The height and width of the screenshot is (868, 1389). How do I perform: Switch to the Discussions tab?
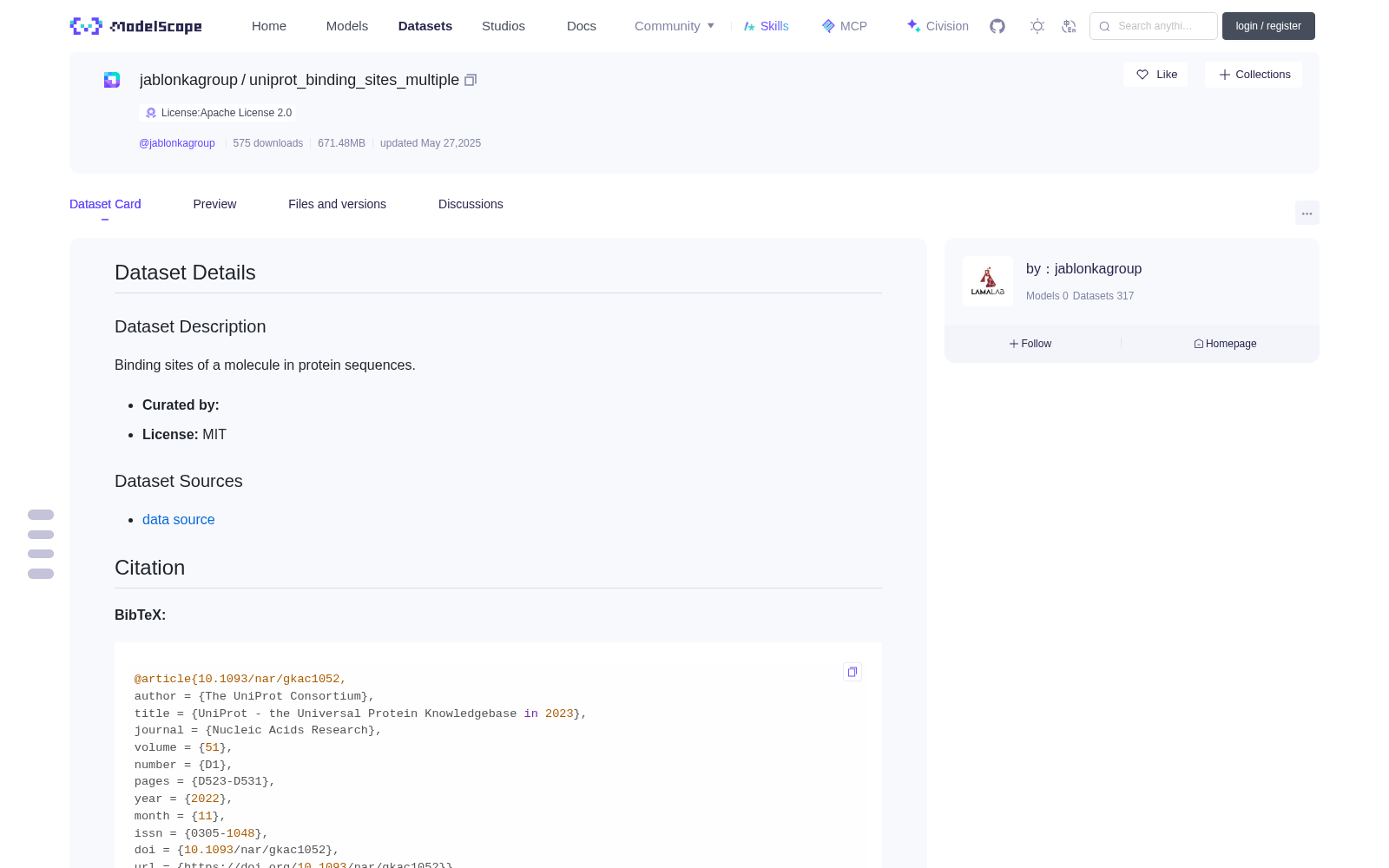pos(471,204)
